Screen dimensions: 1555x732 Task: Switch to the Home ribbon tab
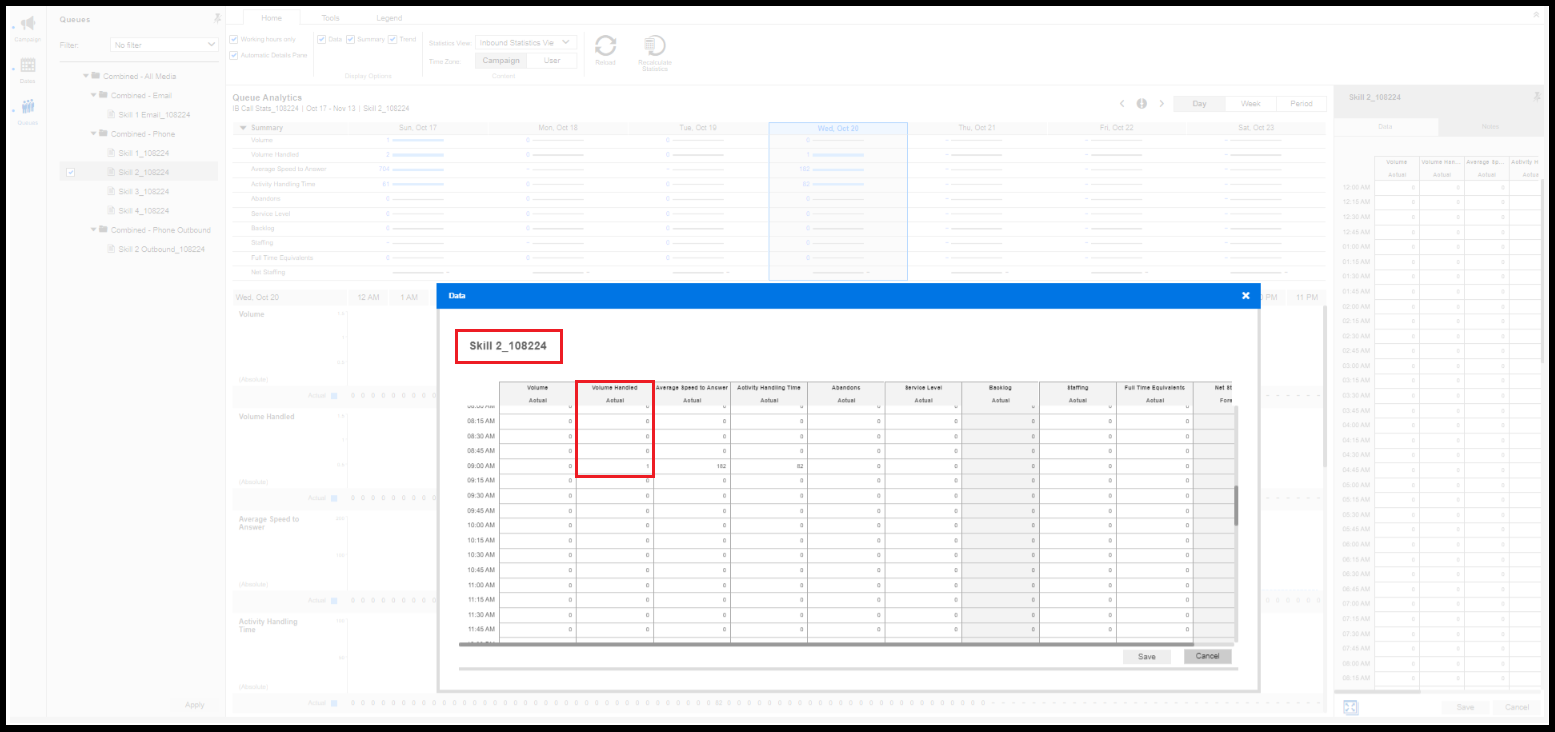click(271, 18)
